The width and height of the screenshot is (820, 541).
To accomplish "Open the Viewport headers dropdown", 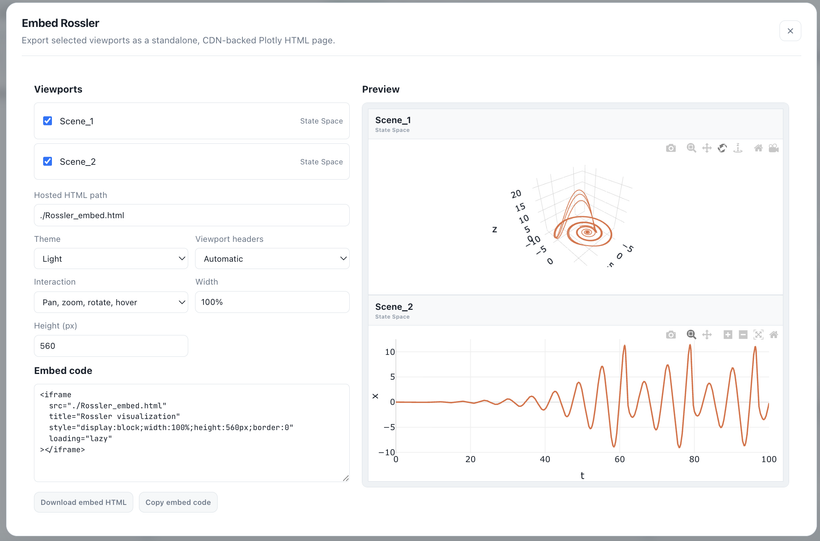I will pos(272,258).
